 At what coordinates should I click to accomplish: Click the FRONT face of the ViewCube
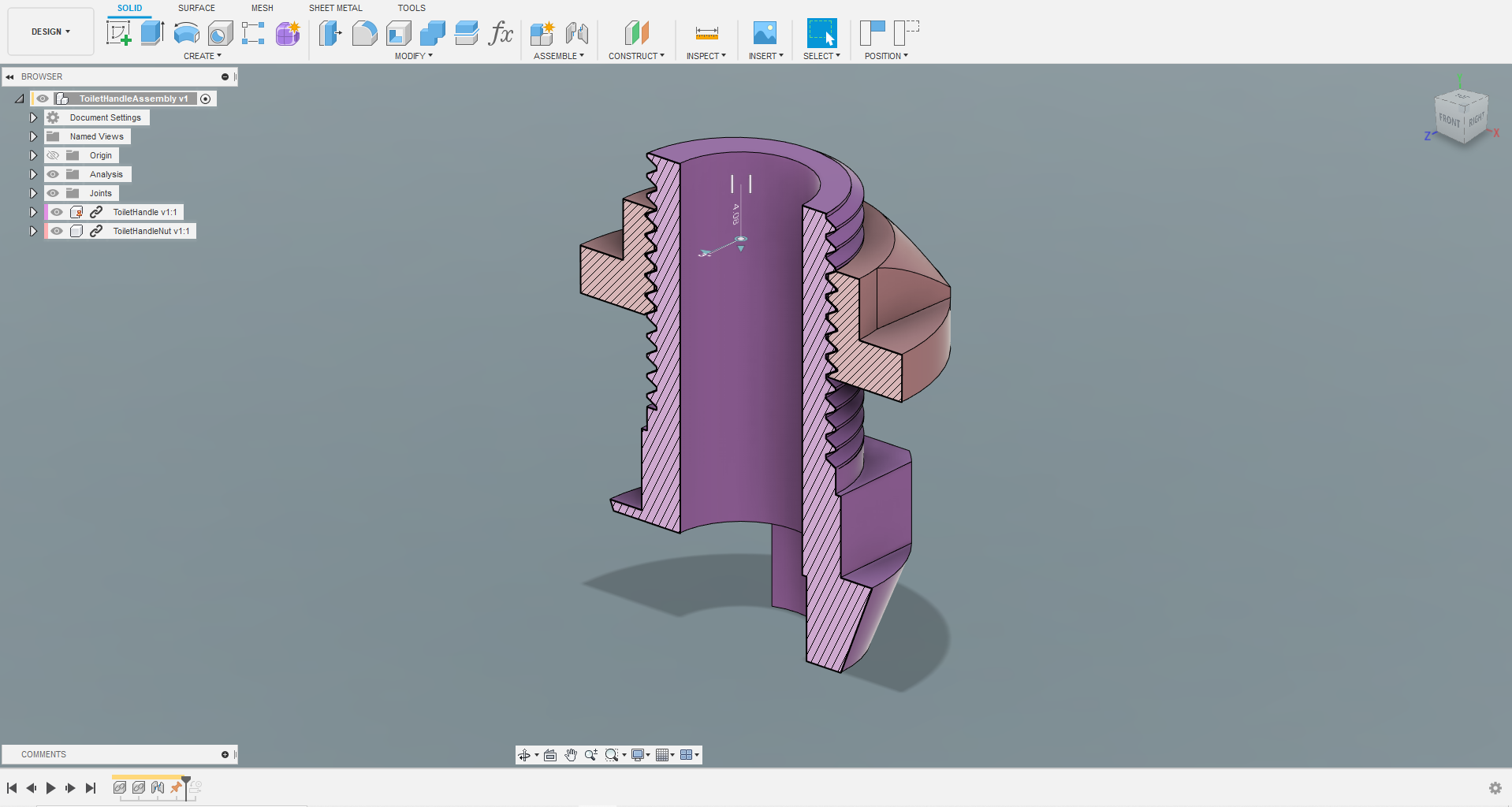pyautogui.click(x=1449, y=121)
